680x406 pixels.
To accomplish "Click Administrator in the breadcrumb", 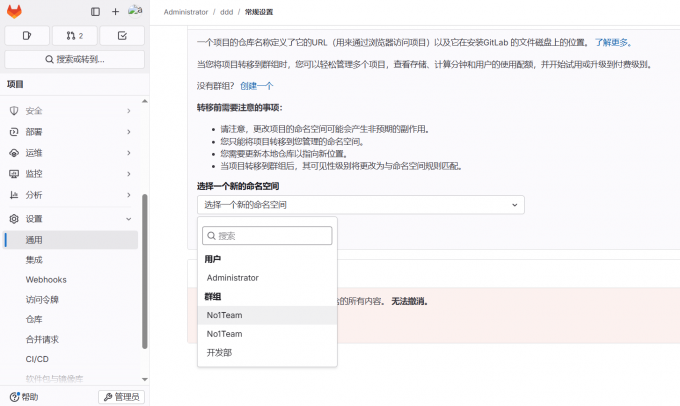I will point(186,12).
